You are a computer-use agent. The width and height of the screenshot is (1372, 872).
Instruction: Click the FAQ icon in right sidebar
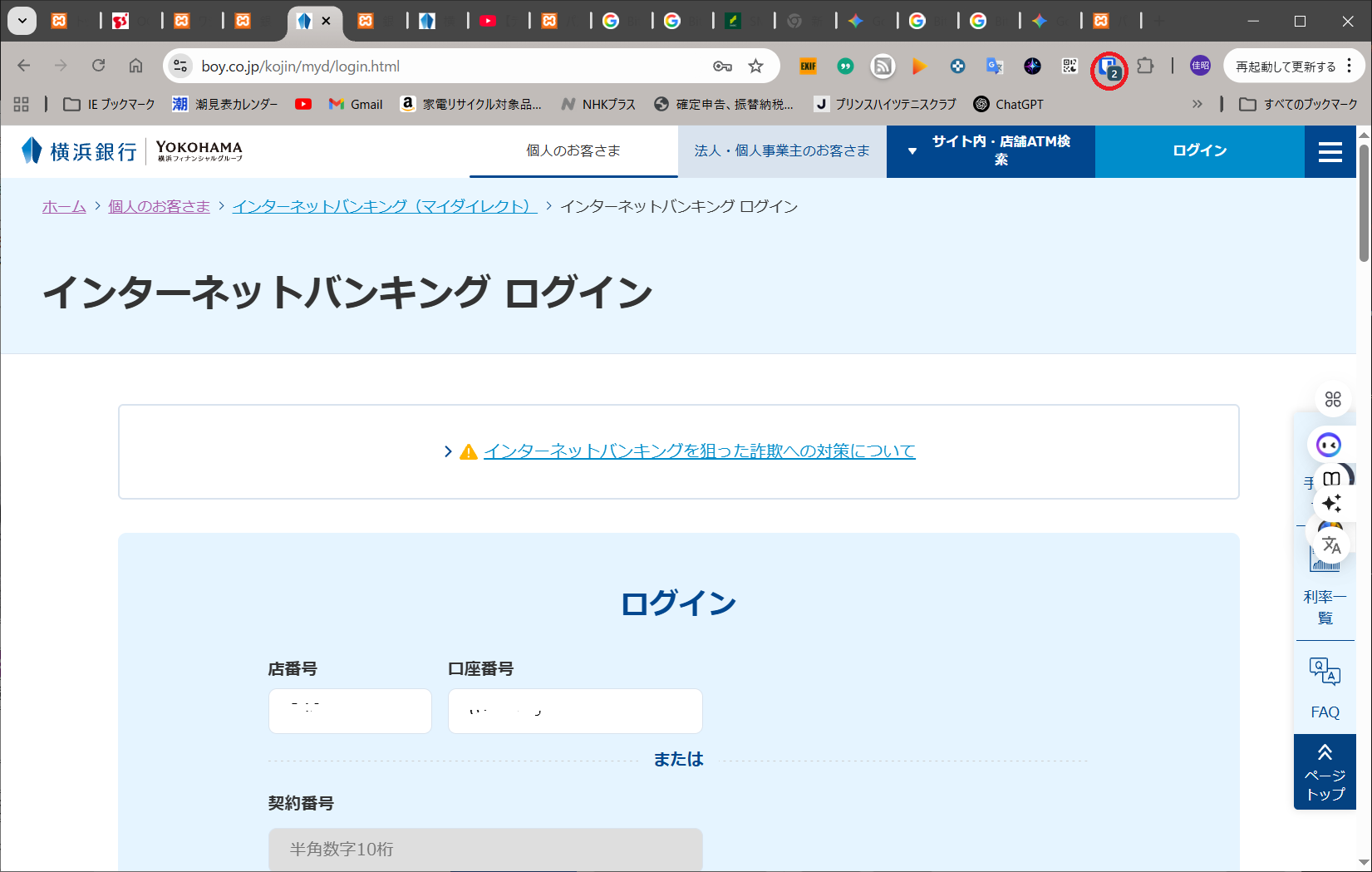(x=1325, y=687)
